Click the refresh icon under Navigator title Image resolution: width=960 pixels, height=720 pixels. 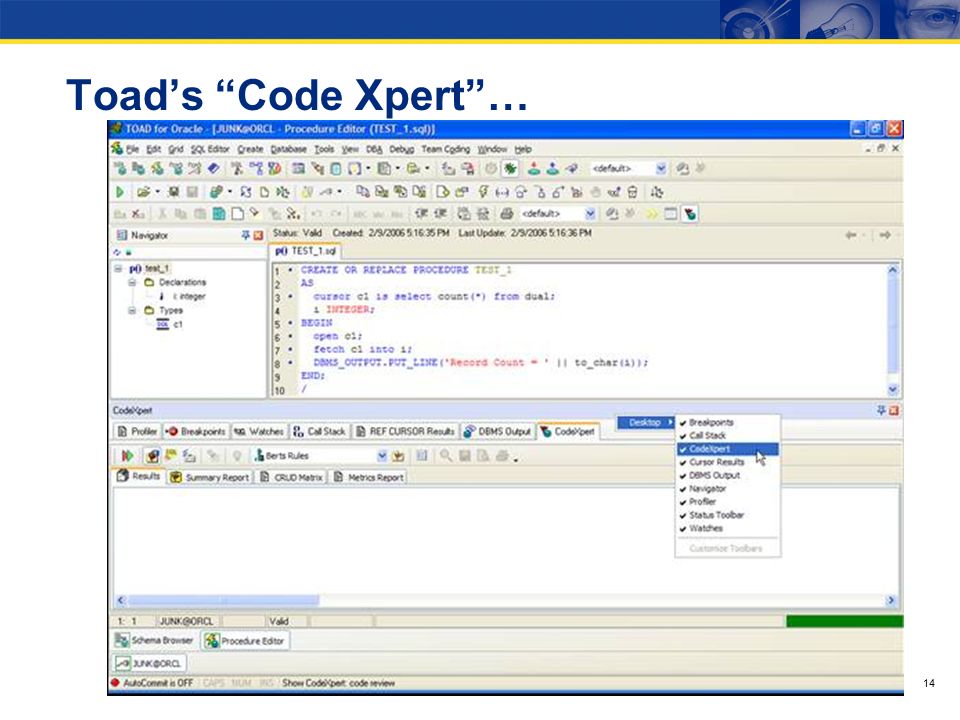[x=117, y=252]
